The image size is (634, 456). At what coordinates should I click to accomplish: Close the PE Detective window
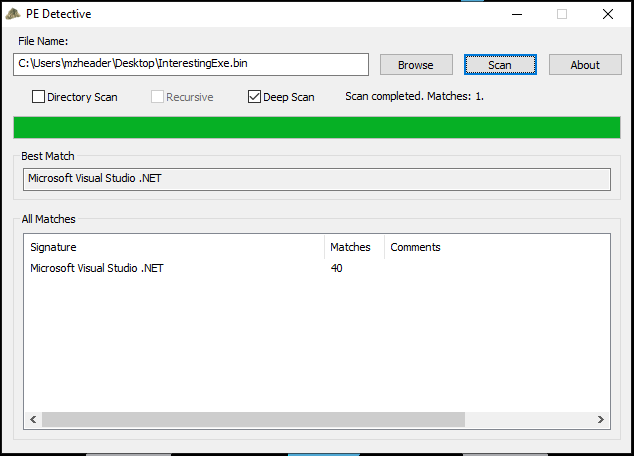pos(608,14)
